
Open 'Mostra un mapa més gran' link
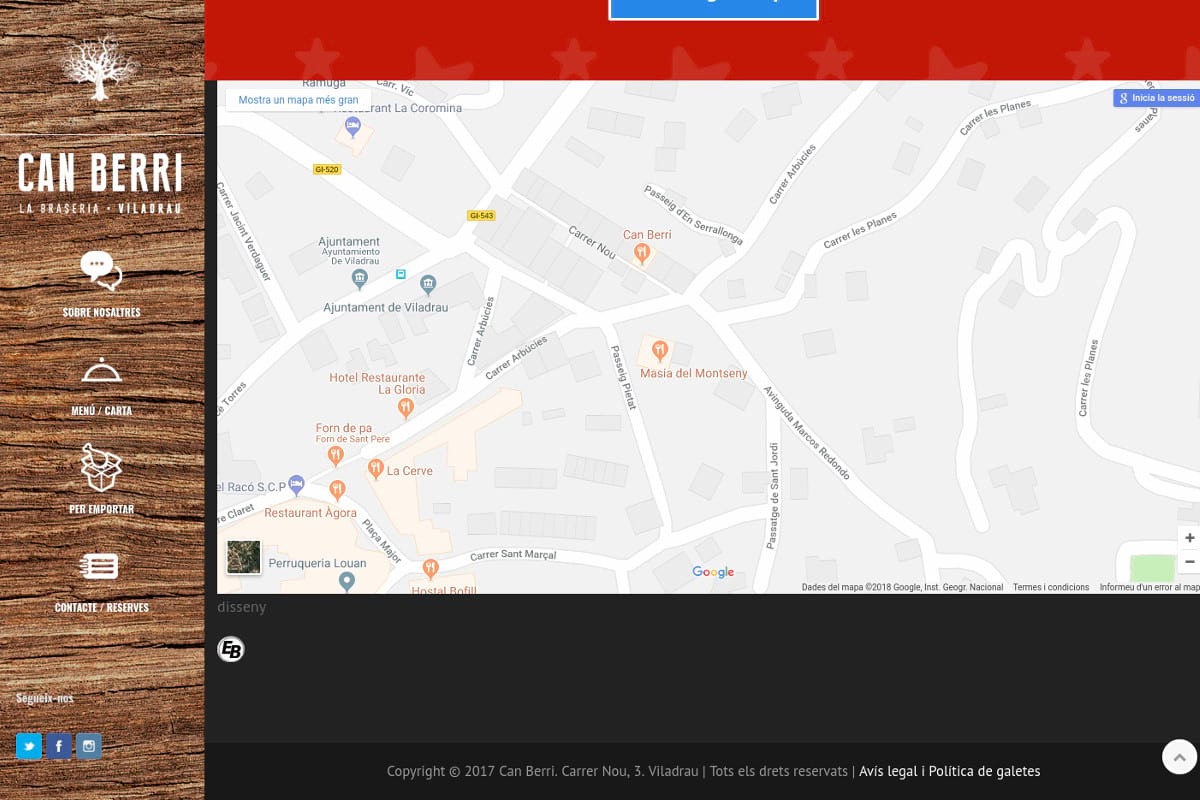[298, 100]
